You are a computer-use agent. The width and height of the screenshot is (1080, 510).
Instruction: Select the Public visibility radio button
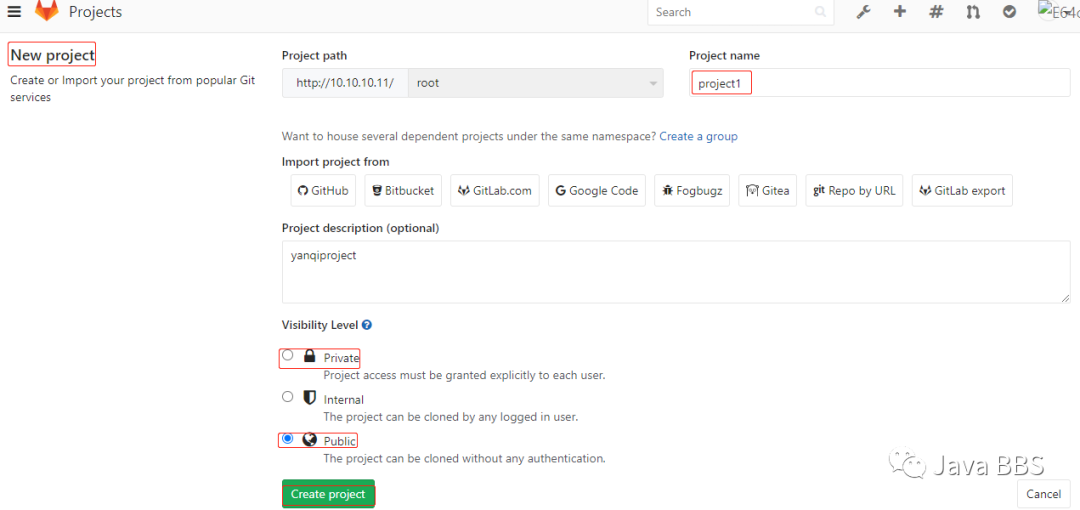pos(288,439)
